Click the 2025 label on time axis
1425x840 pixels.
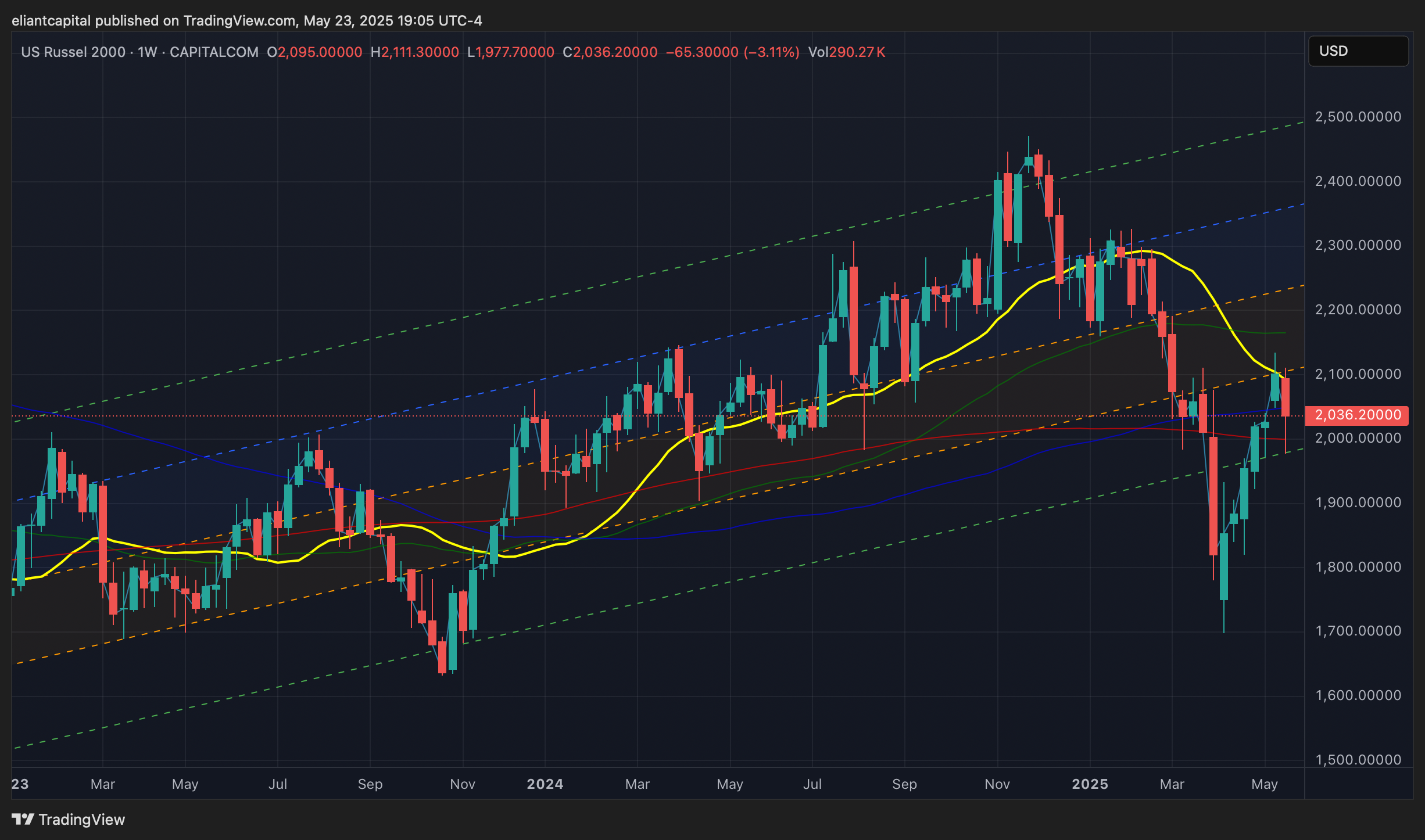(x=1090, y=784)
